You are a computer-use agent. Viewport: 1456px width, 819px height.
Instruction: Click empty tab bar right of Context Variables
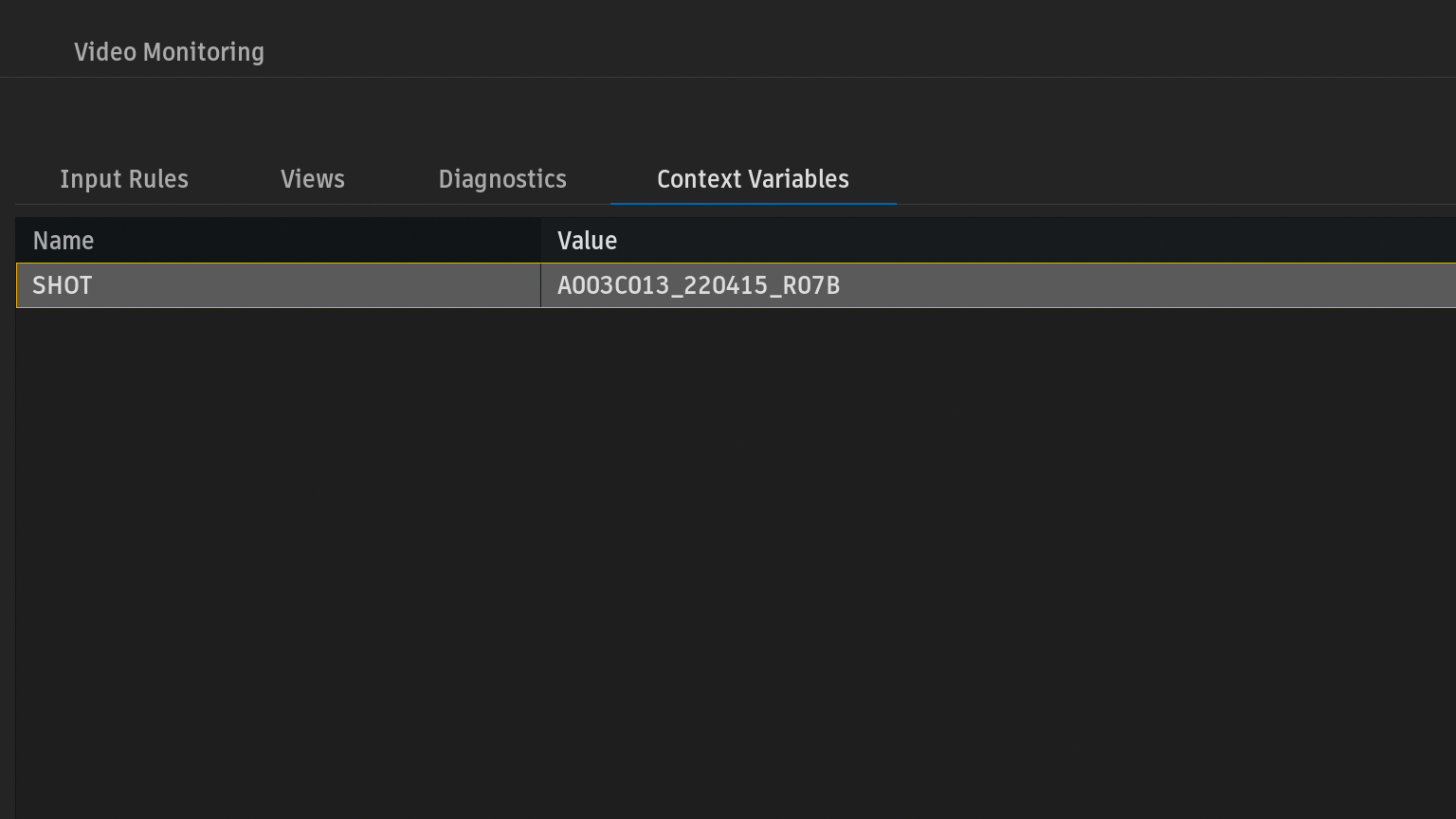(1175, 179)
